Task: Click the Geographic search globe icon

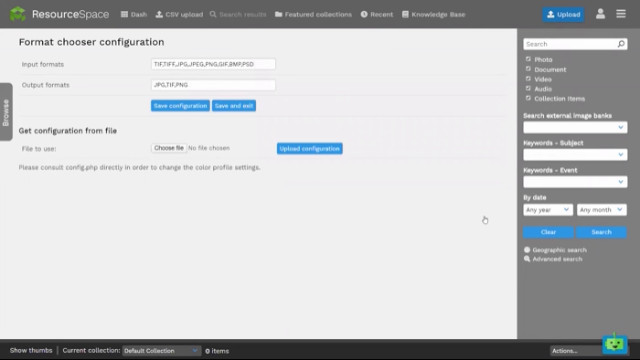Action: coord(527,250)
